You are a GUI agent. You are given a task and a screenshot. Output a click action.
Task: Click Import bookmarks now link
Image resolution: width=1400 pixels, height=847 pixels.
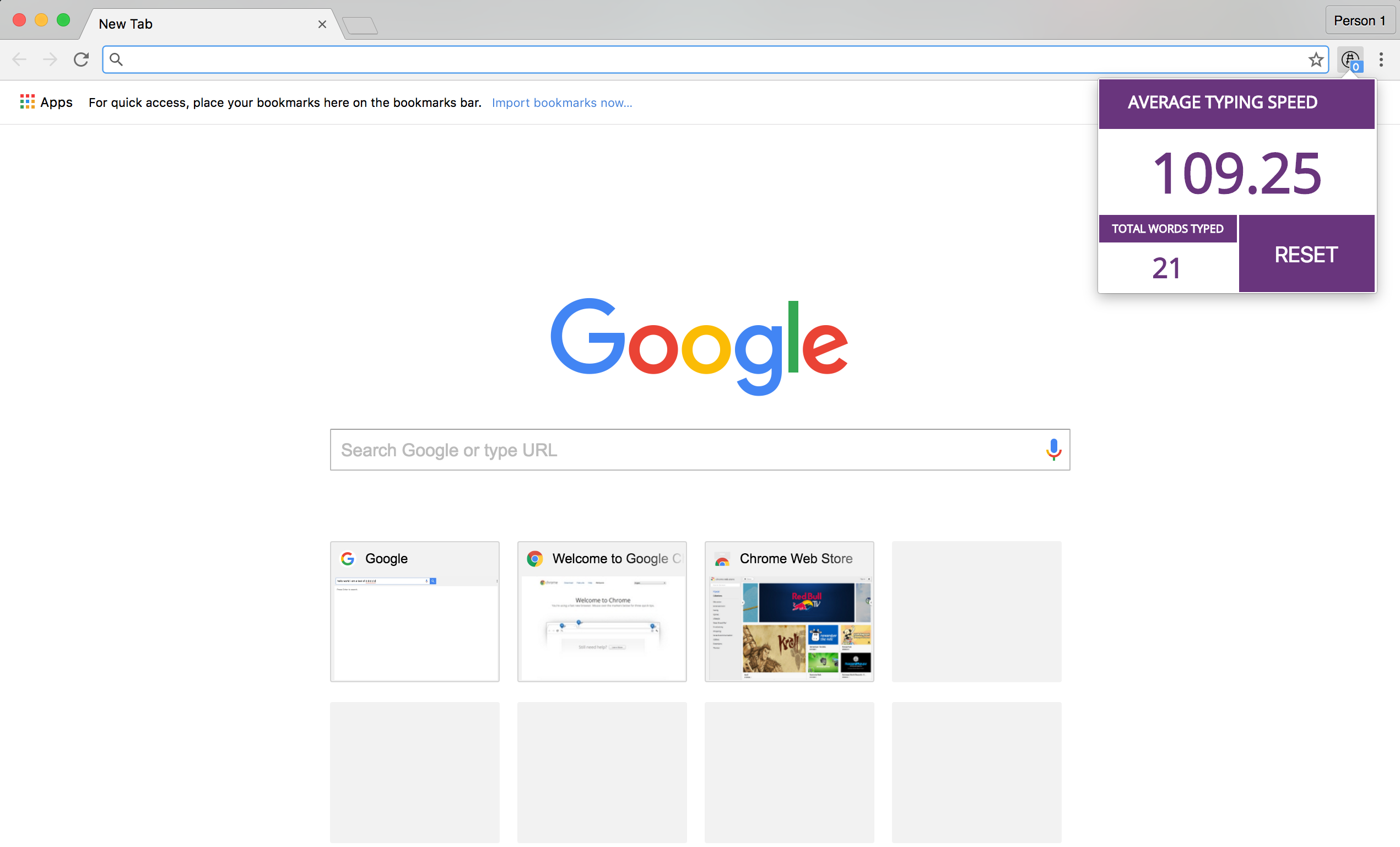(x=561, y=102)
